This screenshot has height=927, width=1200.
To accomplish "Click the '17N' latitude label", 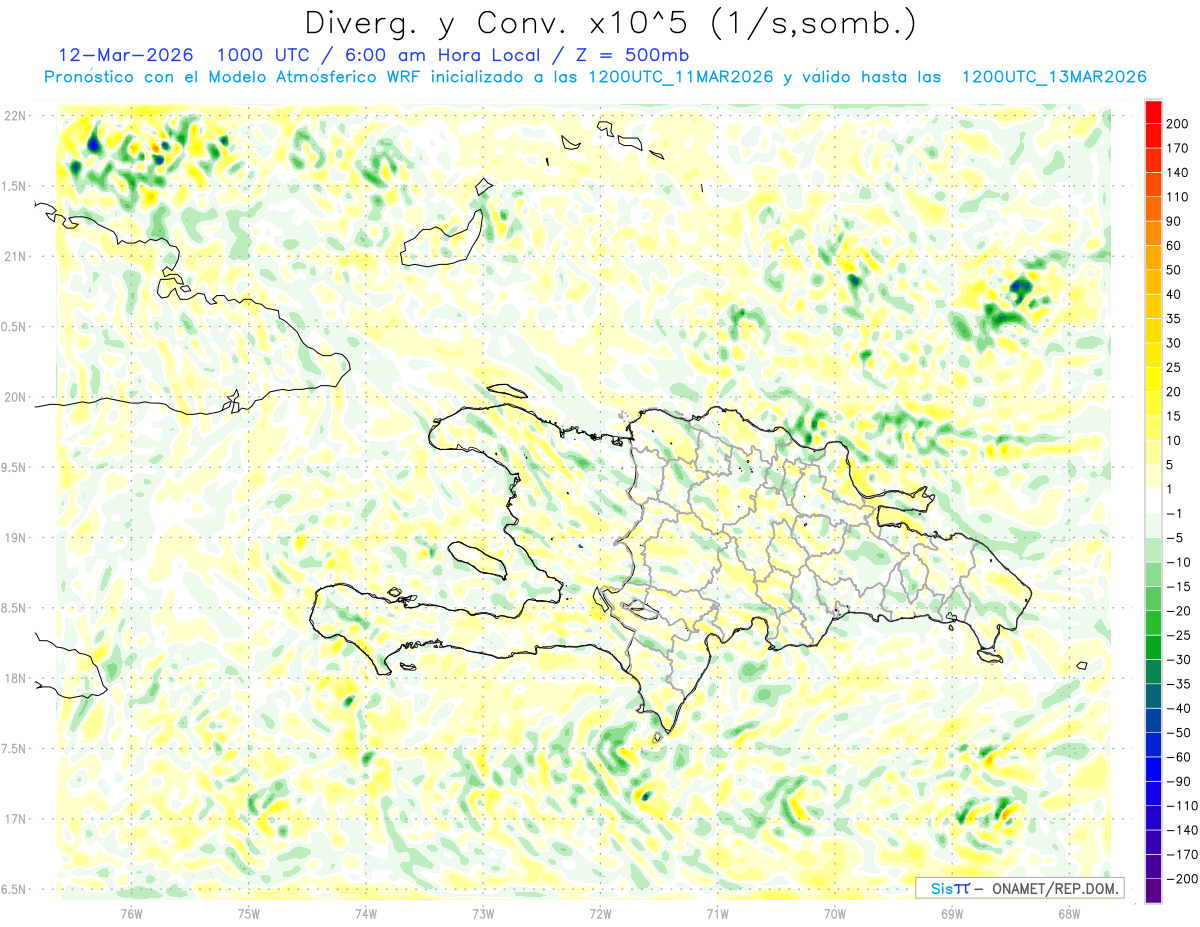I will [15, 819].
